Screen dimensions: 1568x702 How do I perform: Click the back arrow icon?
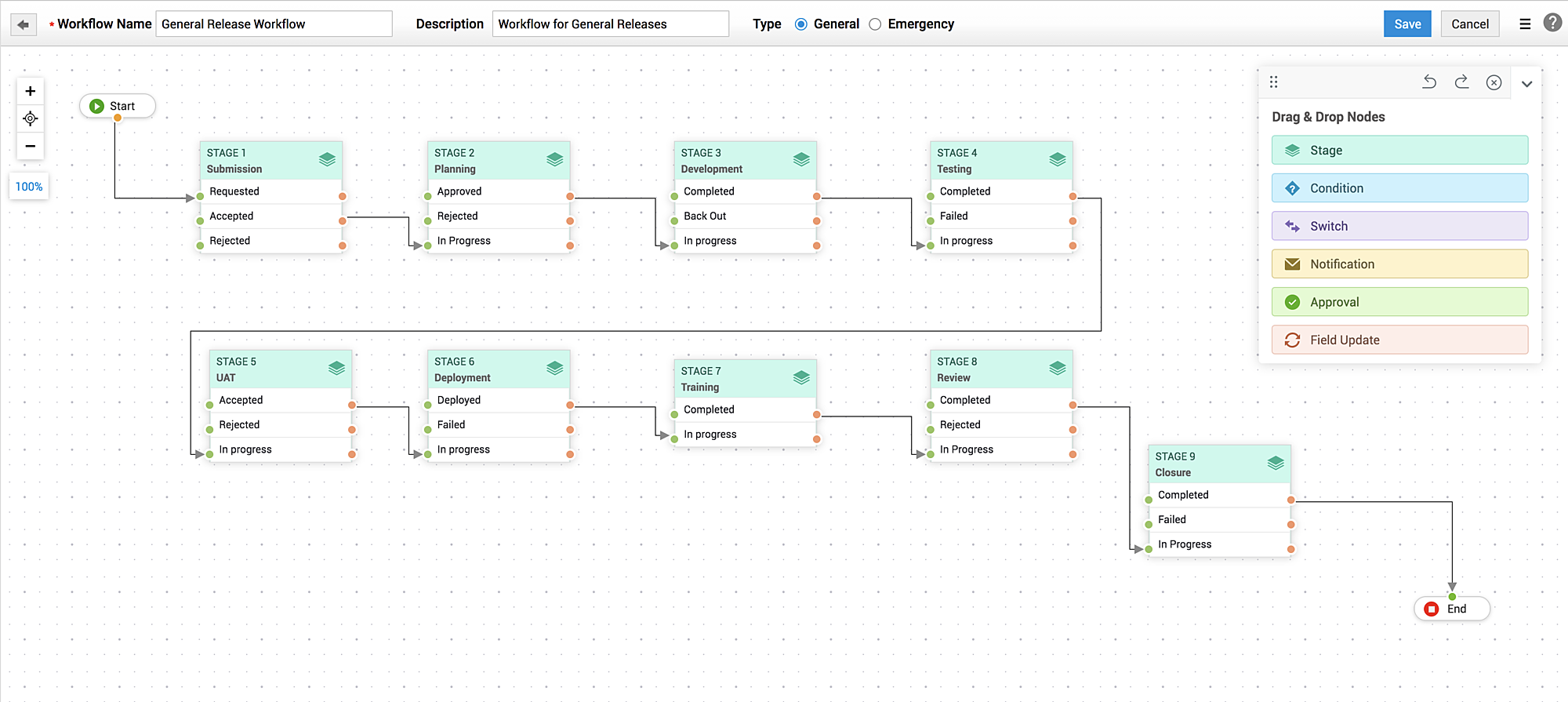pos(24,24)
